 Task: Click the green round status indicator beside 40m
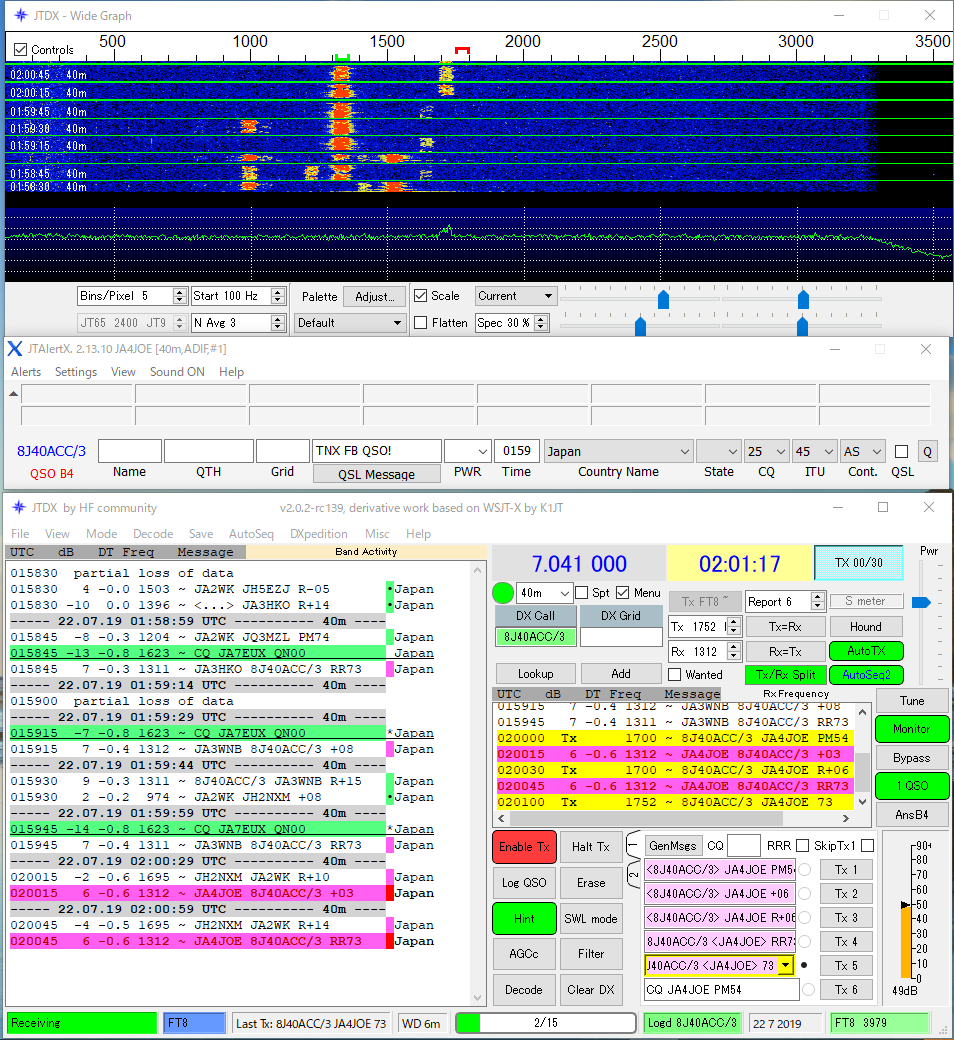coord(504,593)
